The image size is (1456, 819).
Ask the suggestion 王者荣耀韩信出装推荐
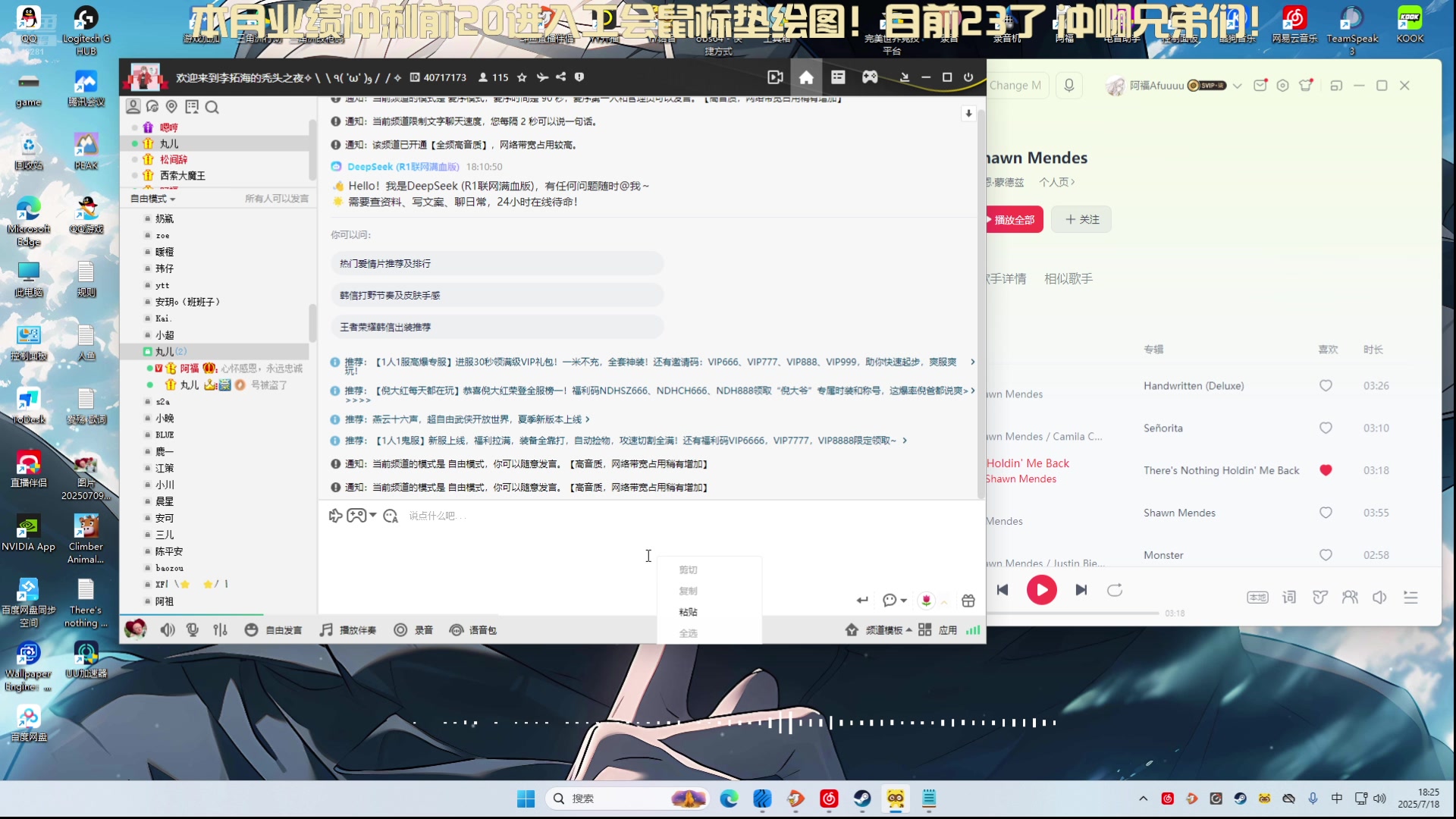497,327
